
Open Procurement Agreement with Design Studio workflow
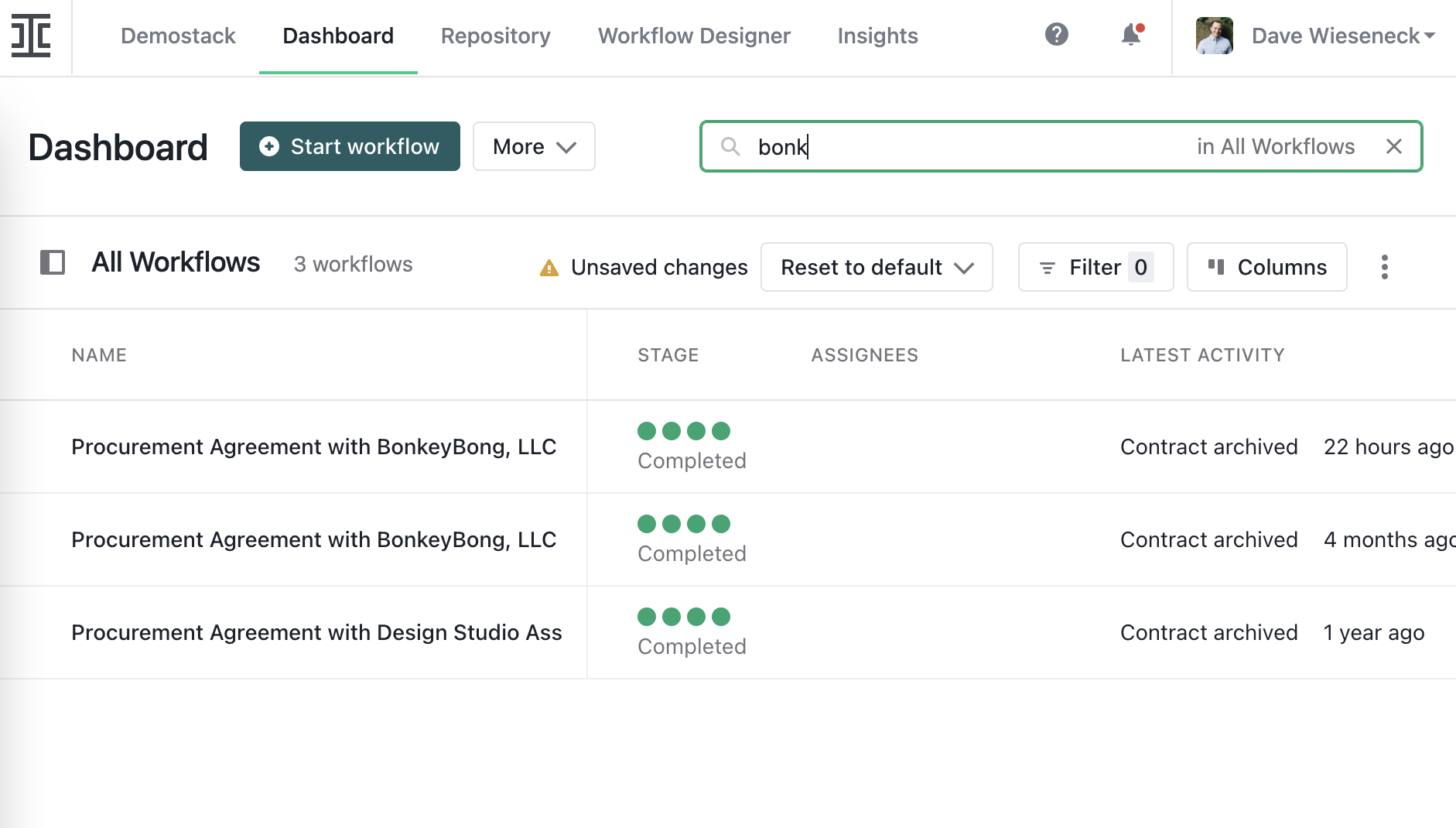click(316, 632)
